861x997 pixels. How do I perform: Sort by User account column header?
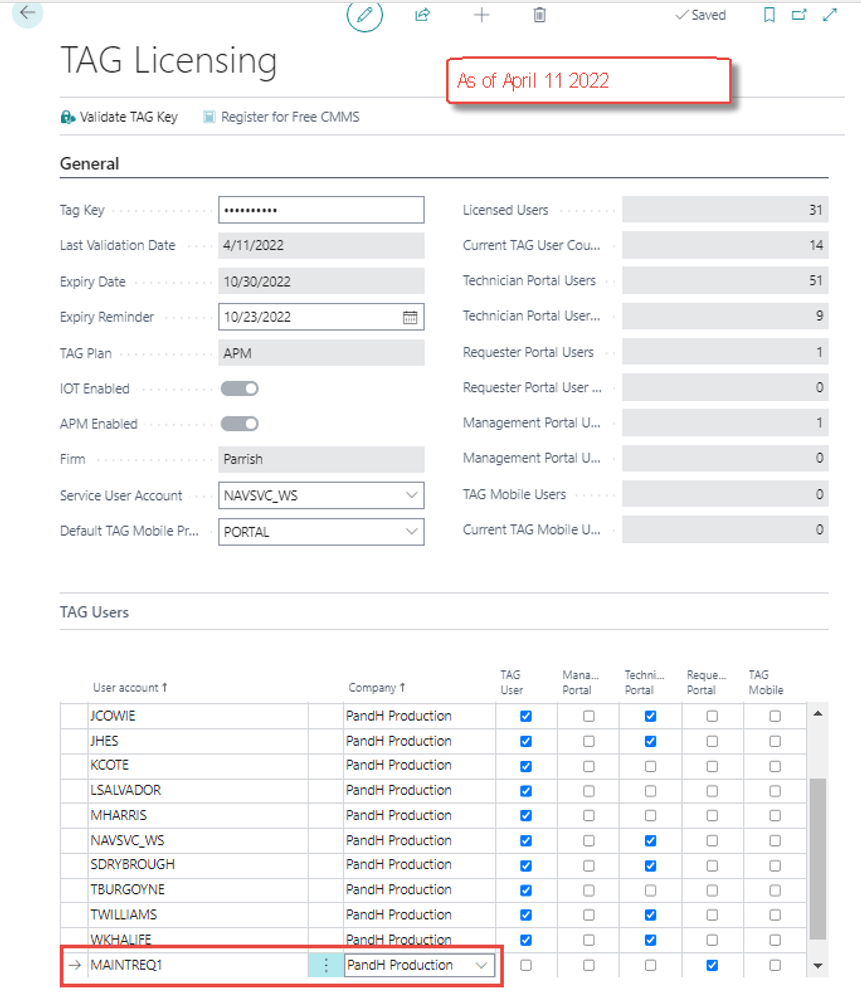tap(130, 688)
